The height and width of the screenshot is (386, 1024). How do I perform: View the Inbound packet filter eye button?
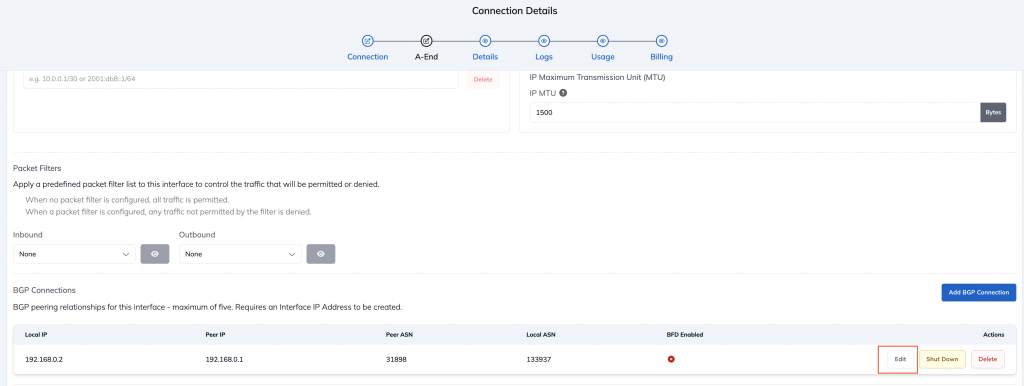(x=155, y=254)
